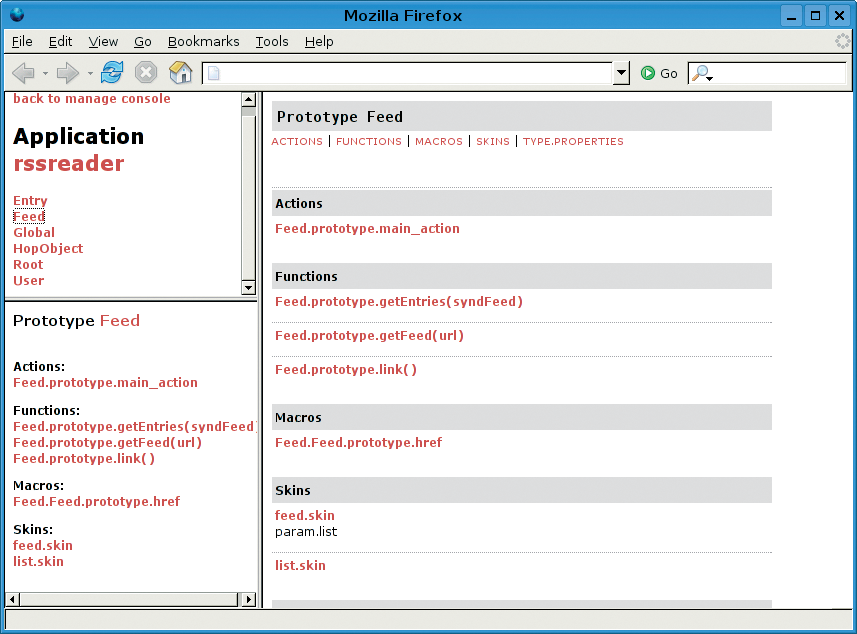Image resolution: width=857 pixels, height=634 pixels.
Task: Click the scroll-up arrow of the prototype list
Action: (x=249, y=99)
